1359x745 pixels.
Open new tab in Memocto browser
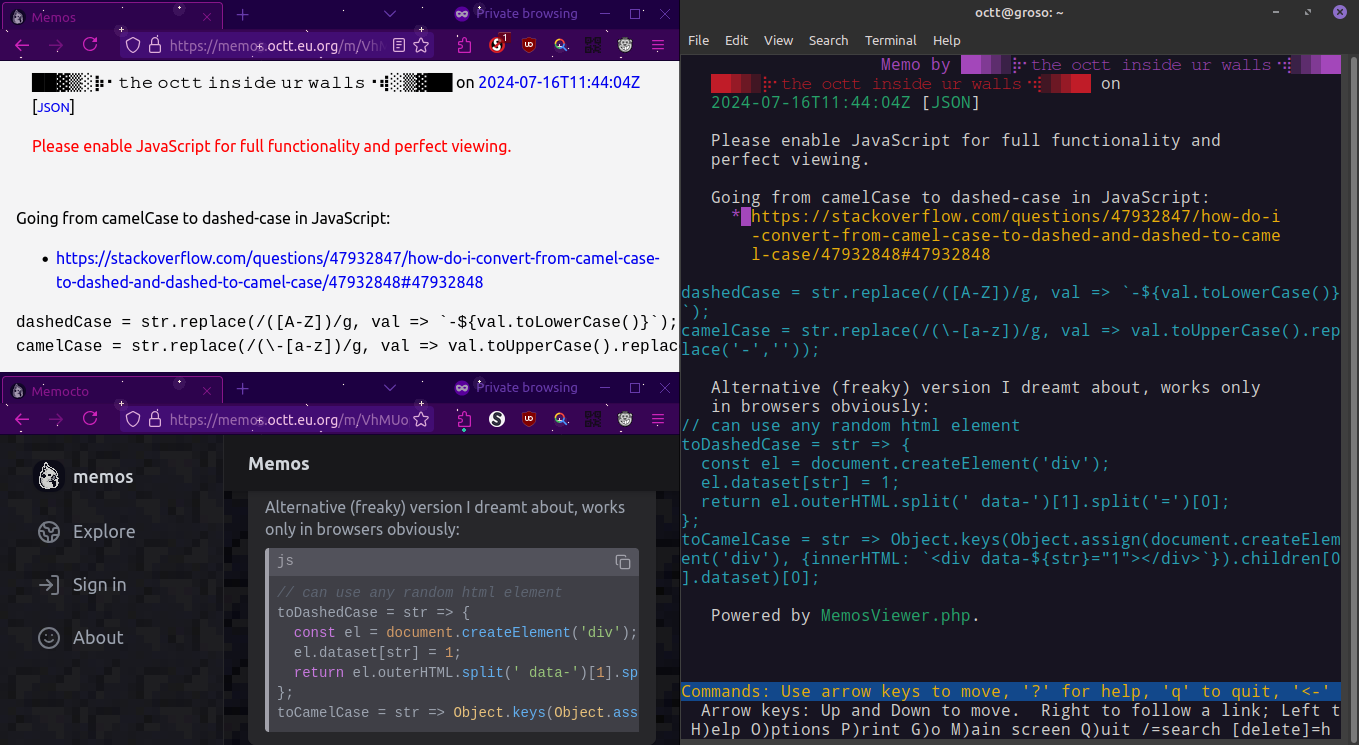(x=242, y=389)
